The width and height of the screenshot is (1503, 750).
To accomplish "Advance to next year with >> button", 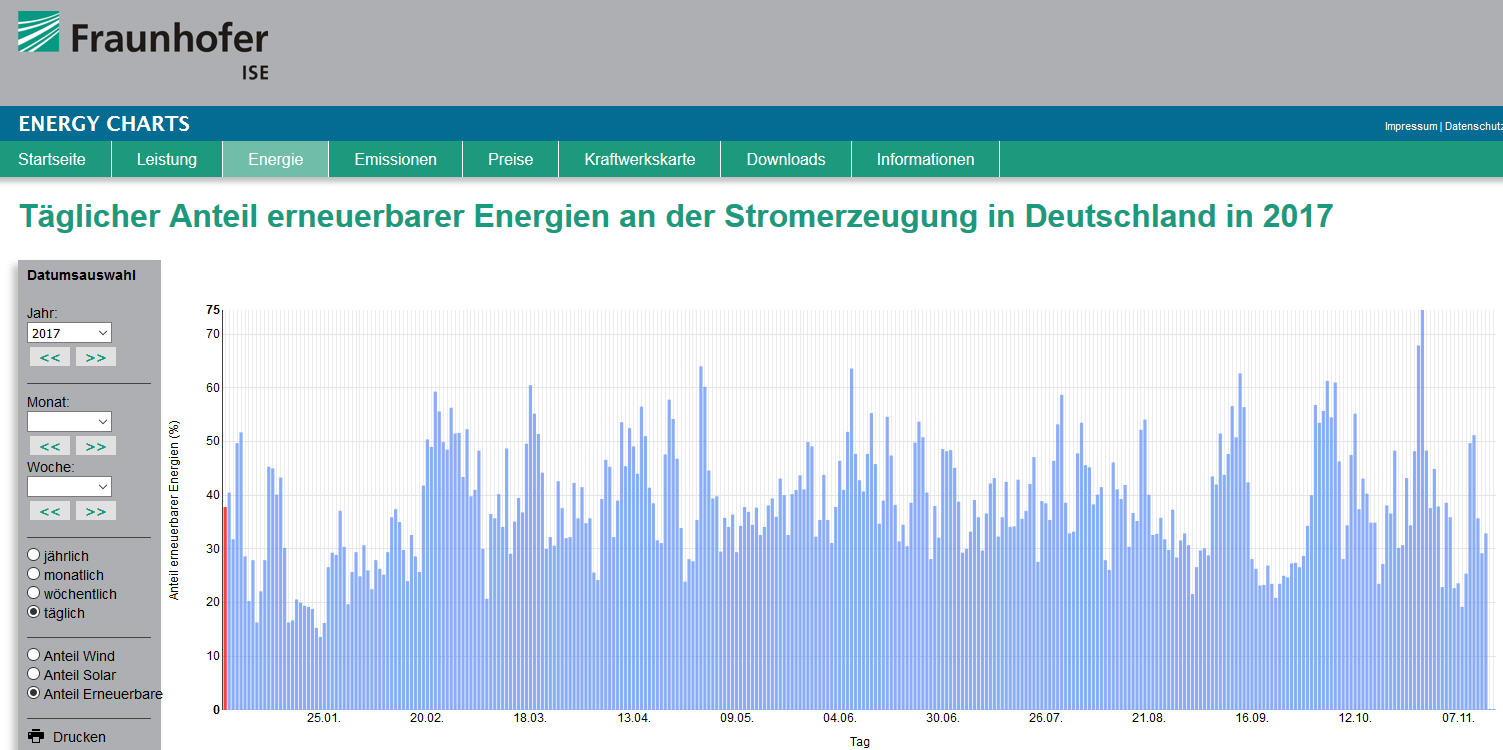I will pyautogui.click(x=96, y=357).
